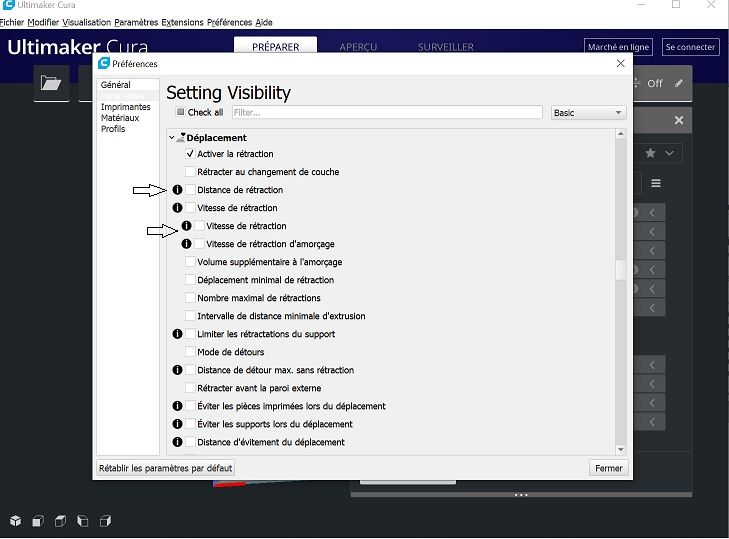
Task: Click the info icon beside Distance de détour max.
Action: coord(177,370)
